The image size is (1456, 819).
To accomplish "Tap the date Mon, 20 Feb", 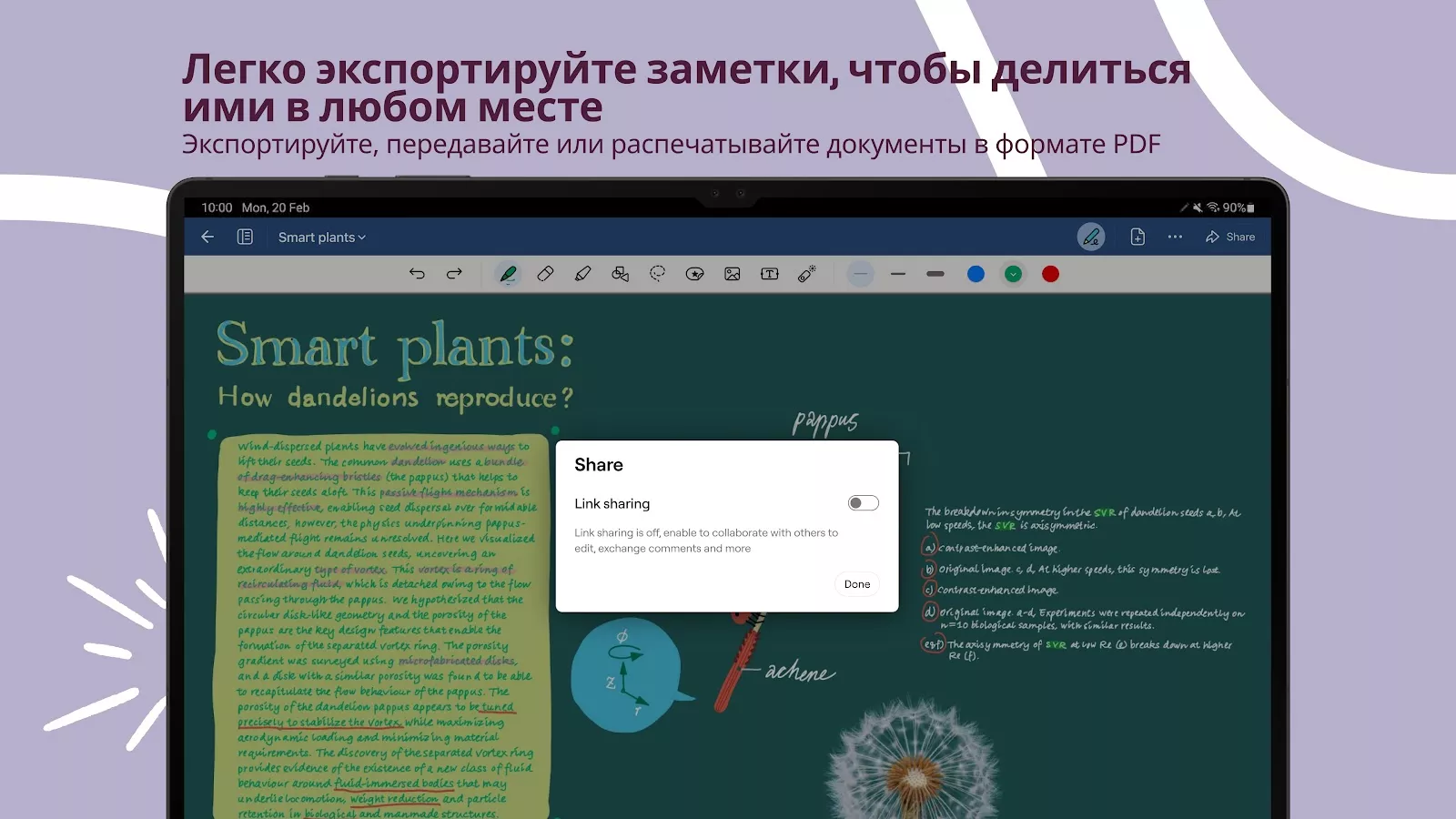I will pyautogui.click(x=276, y=207).
